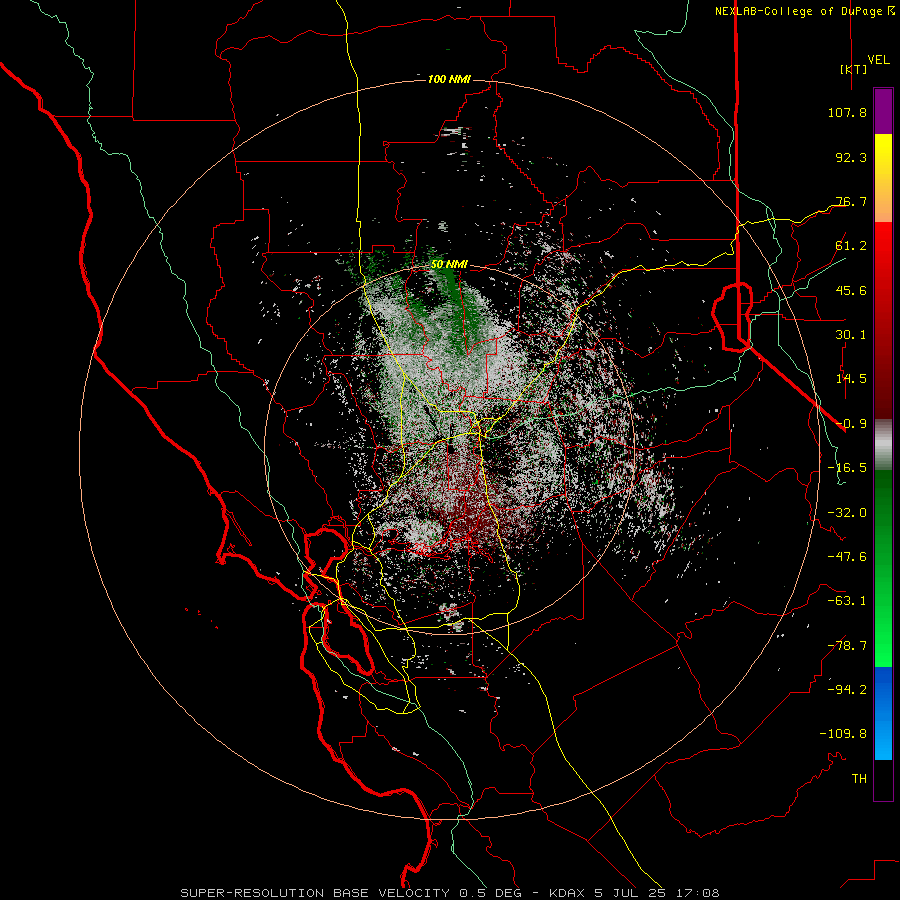This screenshot has height=900, width=900.
Task: Select the -109.8 velocity scale value
Action: point(843,734)
